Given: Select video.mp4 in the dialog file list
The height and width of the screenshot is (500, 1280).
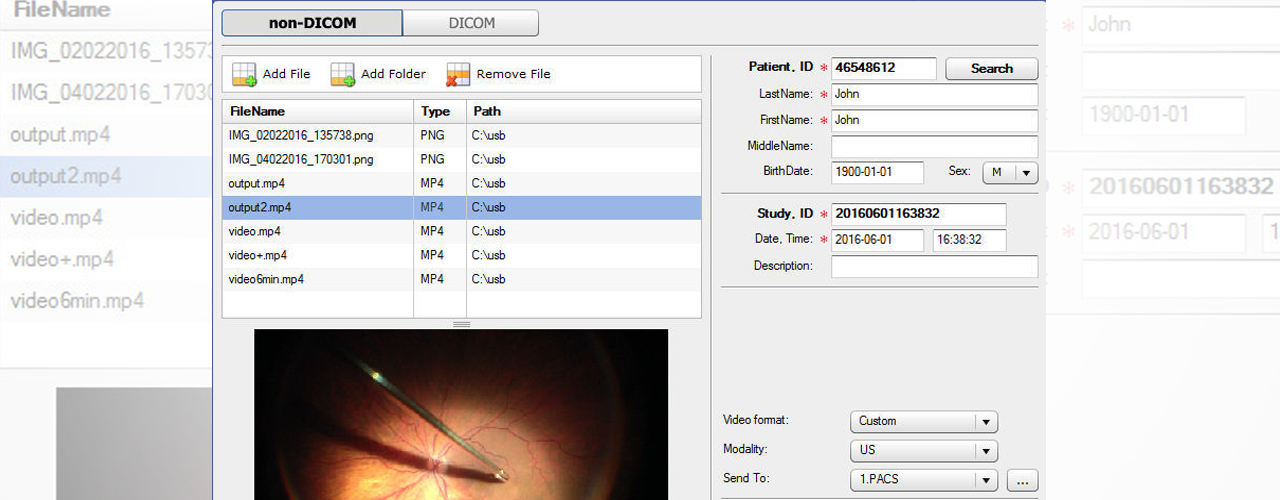Looking at the screenshot, I should point(461,231).
